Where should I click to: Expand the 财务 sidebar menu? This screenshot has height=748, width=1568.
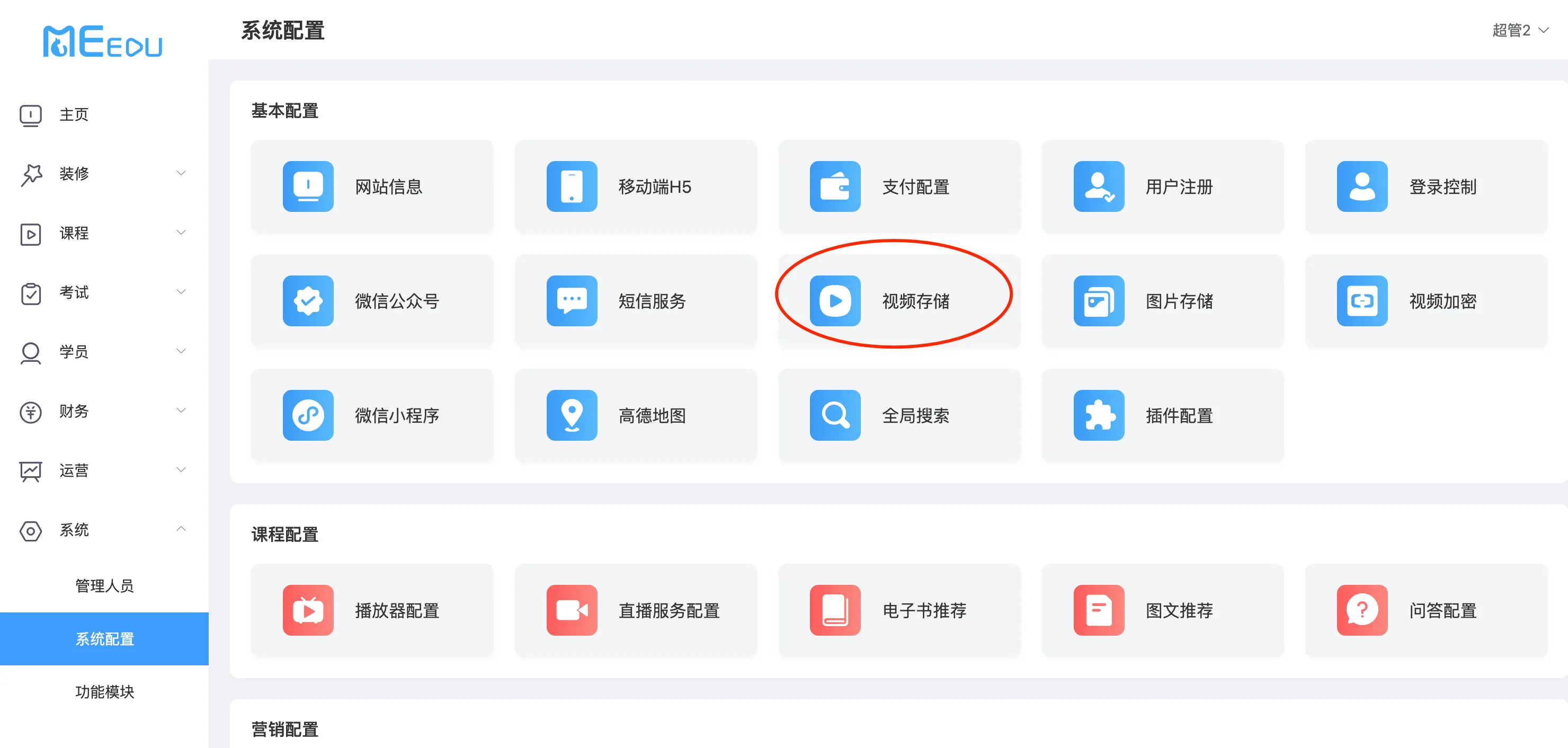coord(104,411)
